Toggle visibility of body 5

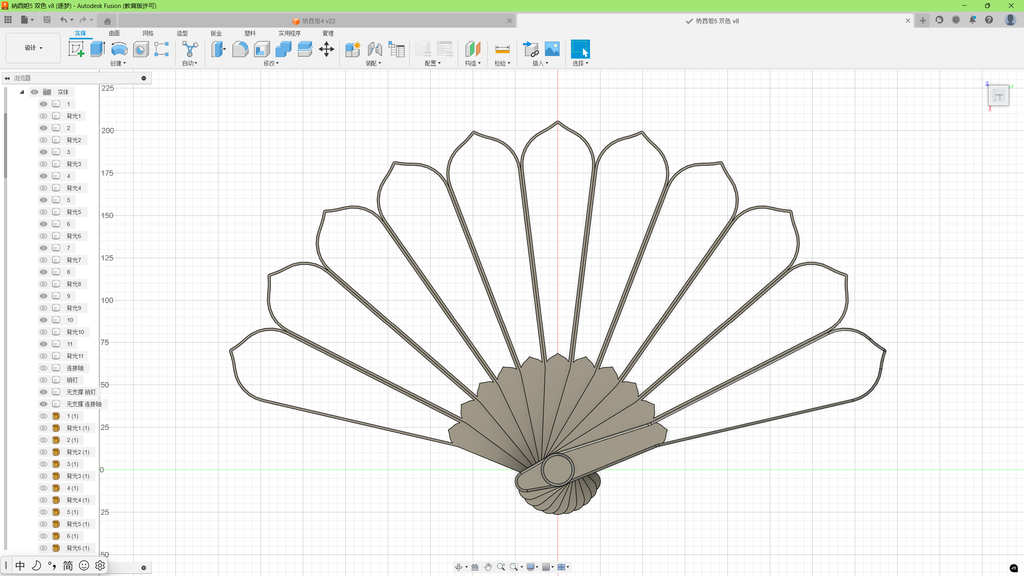tap(44, 200)
